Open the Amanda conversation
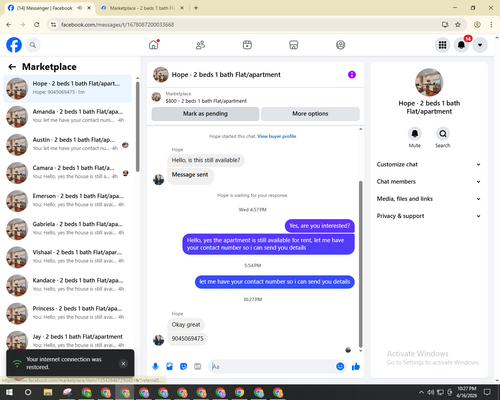 coord(67,117)
